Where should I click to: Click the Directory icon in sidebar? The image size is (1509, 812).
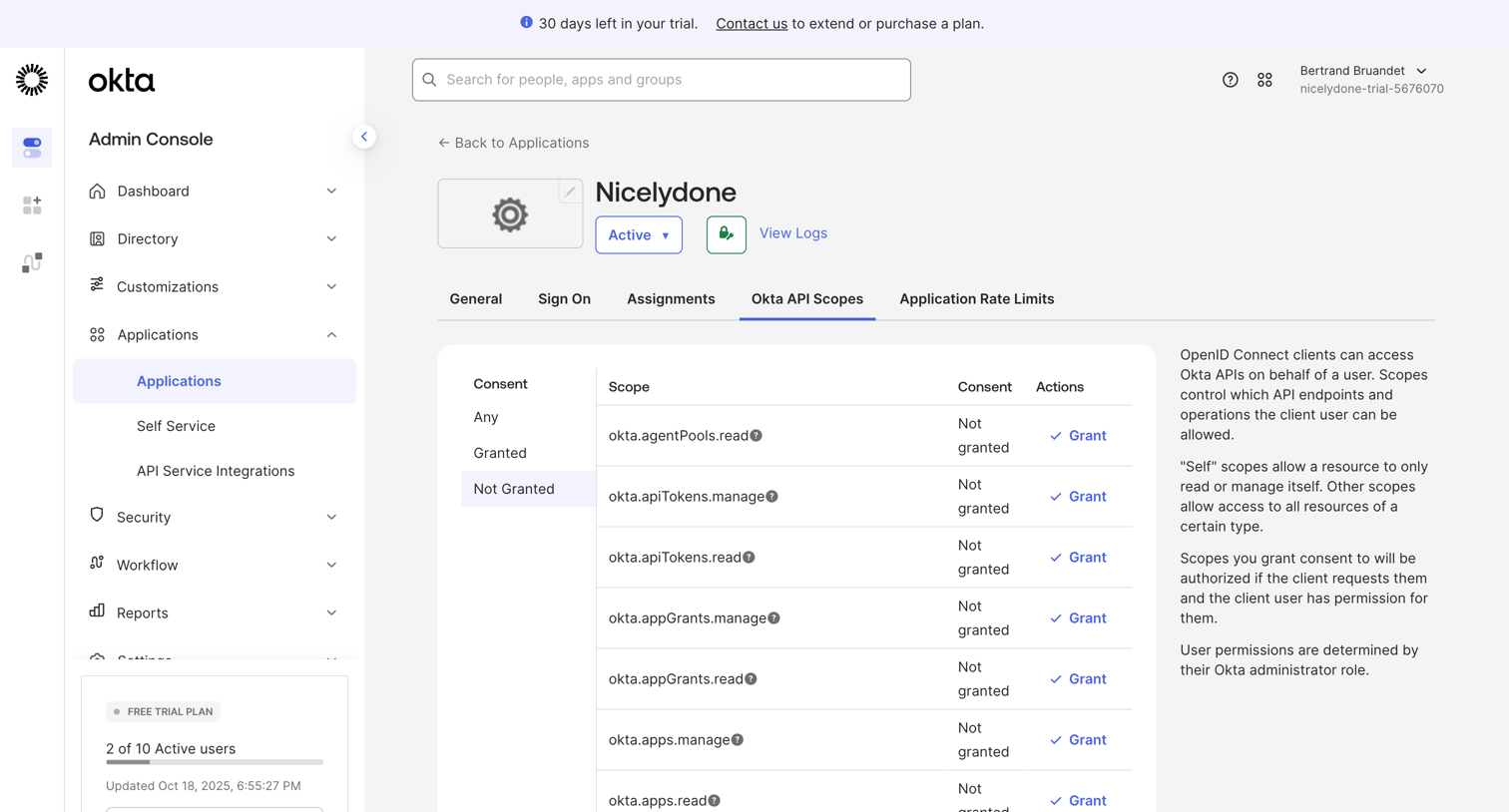point(97,238)
